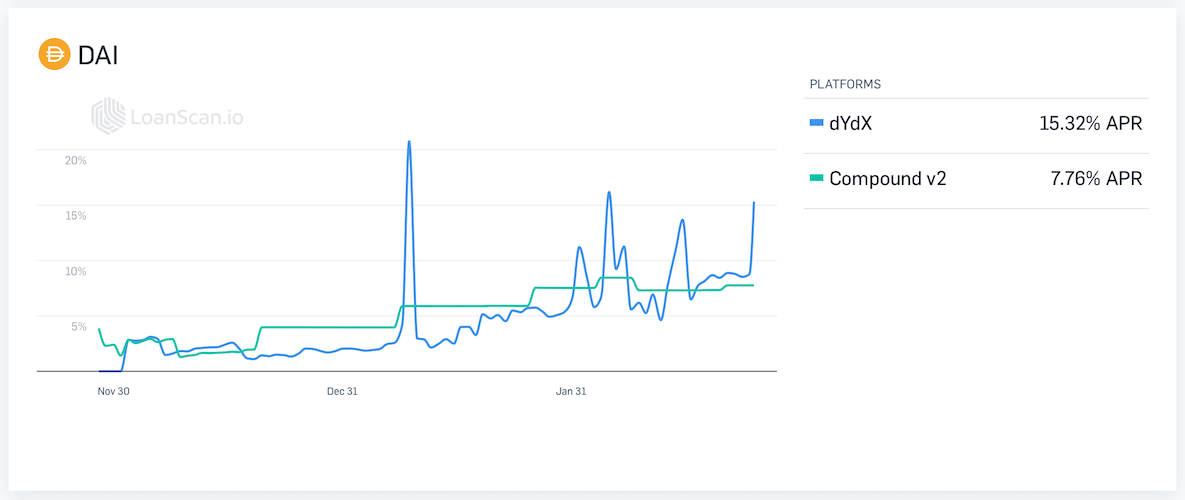Click the blue dYdX legend swatch
1185x500 pixels.
point(816,124)
